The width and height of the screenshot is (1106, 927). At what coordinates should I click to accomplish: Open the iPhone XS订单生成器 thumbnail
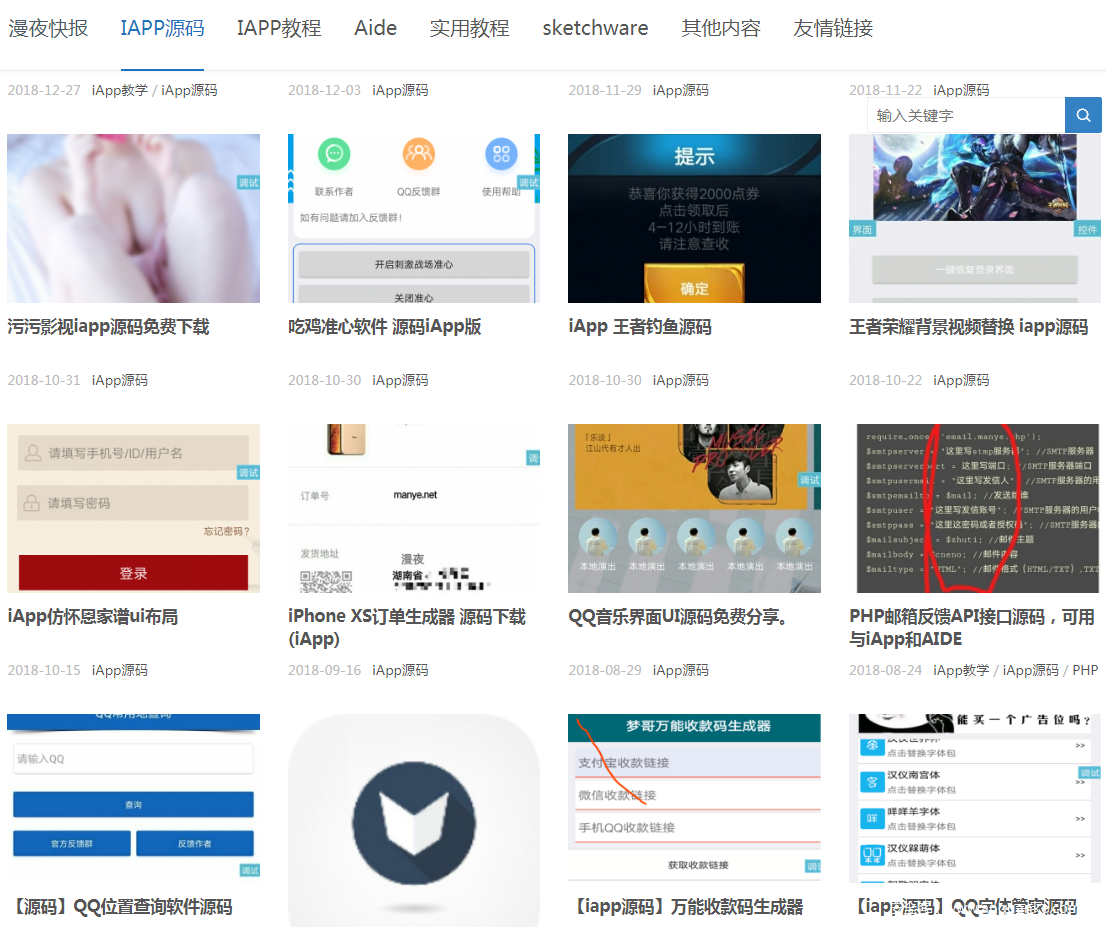[414, 508]
